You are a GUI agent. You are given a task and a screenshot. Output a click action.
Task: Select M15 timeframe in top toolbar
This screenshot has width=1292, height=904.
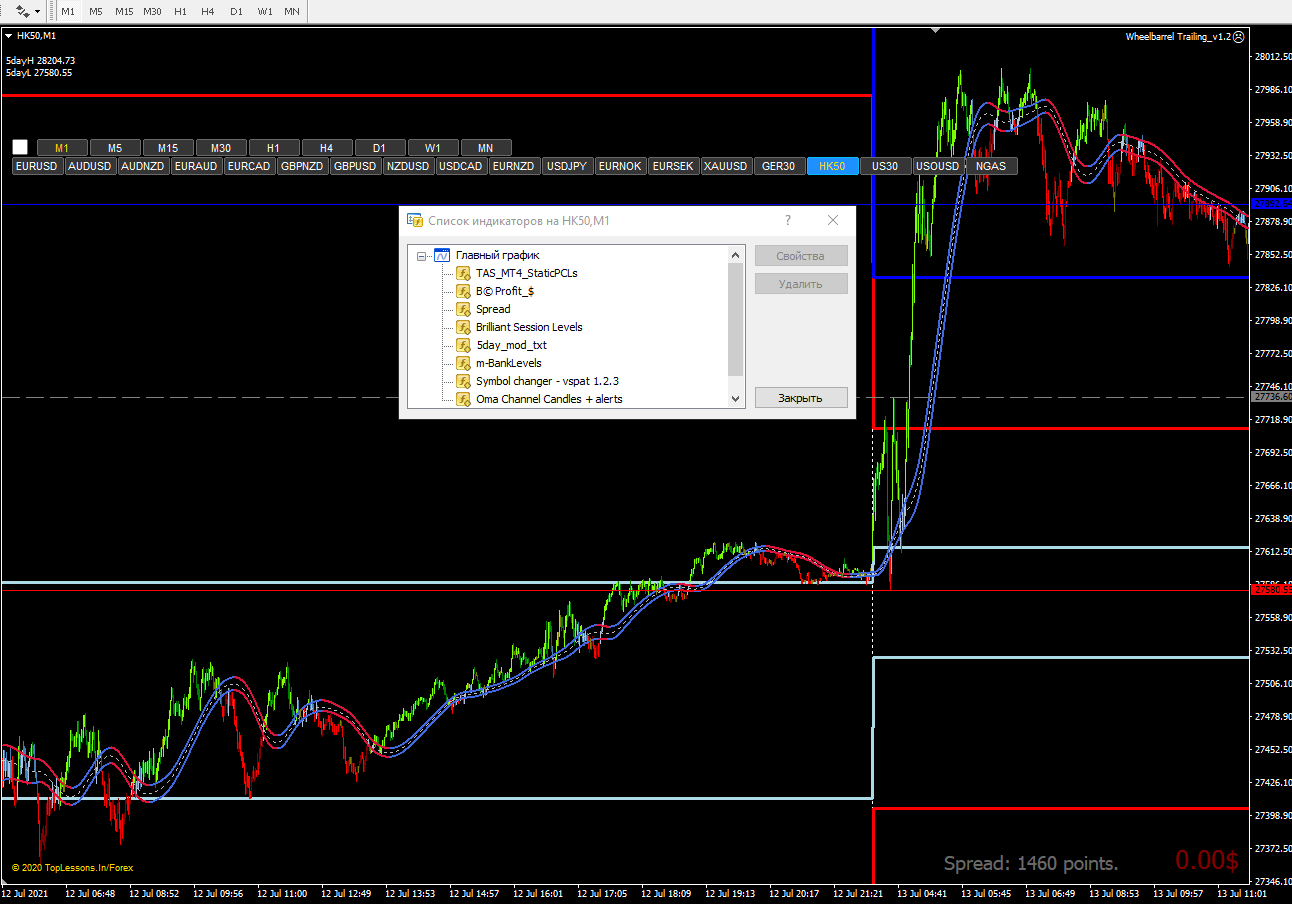point(124,11)
